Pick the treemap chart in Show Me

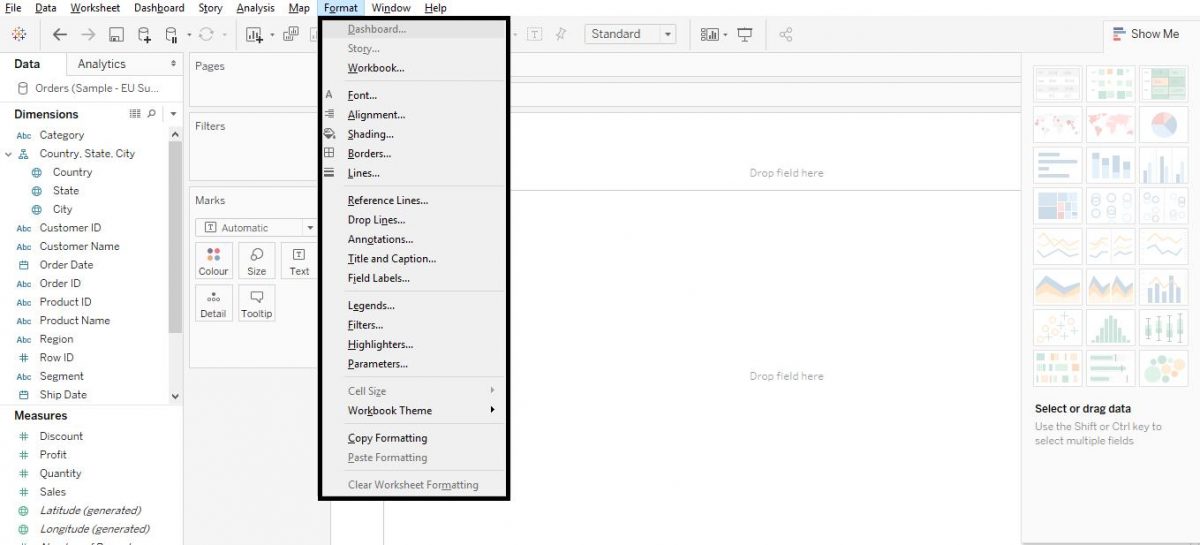[x=1058, y=207]
